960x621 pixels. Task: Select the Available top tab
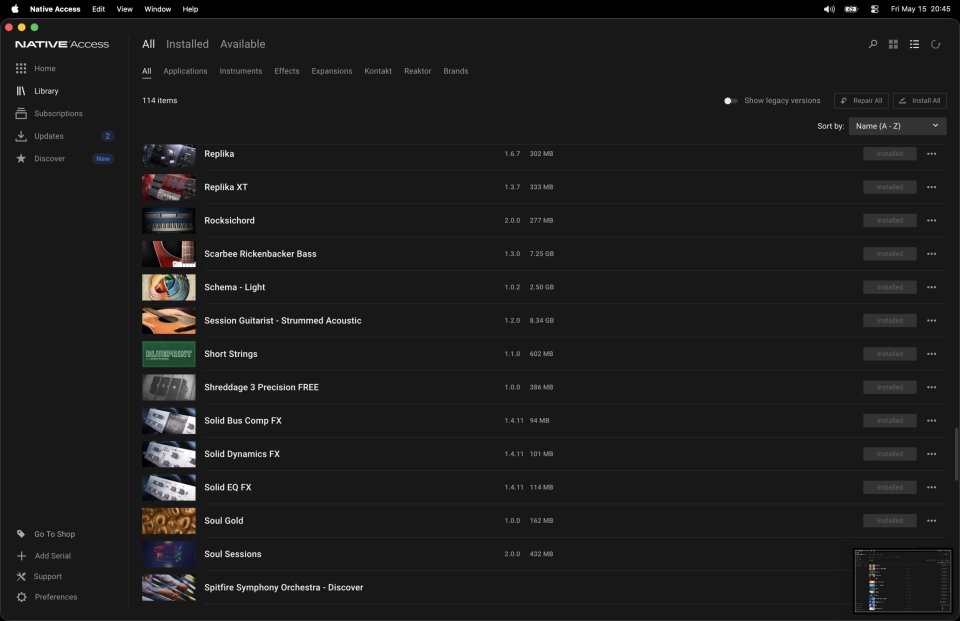(x=242, y=44)
